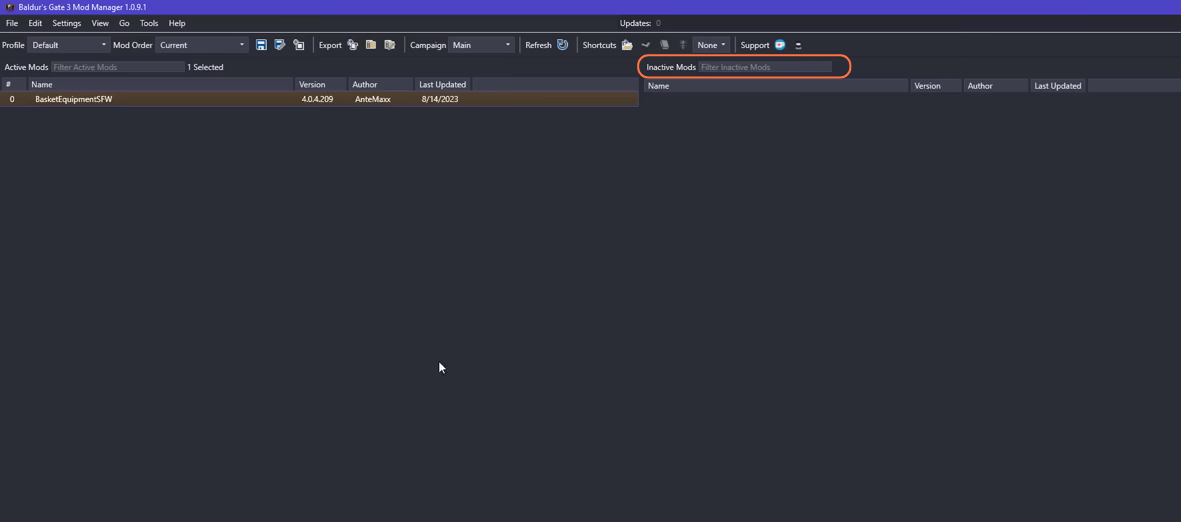The height and width of the screenshot is (522, 1181).
Task: Click the Active Mods label
Action: [26, 67]
